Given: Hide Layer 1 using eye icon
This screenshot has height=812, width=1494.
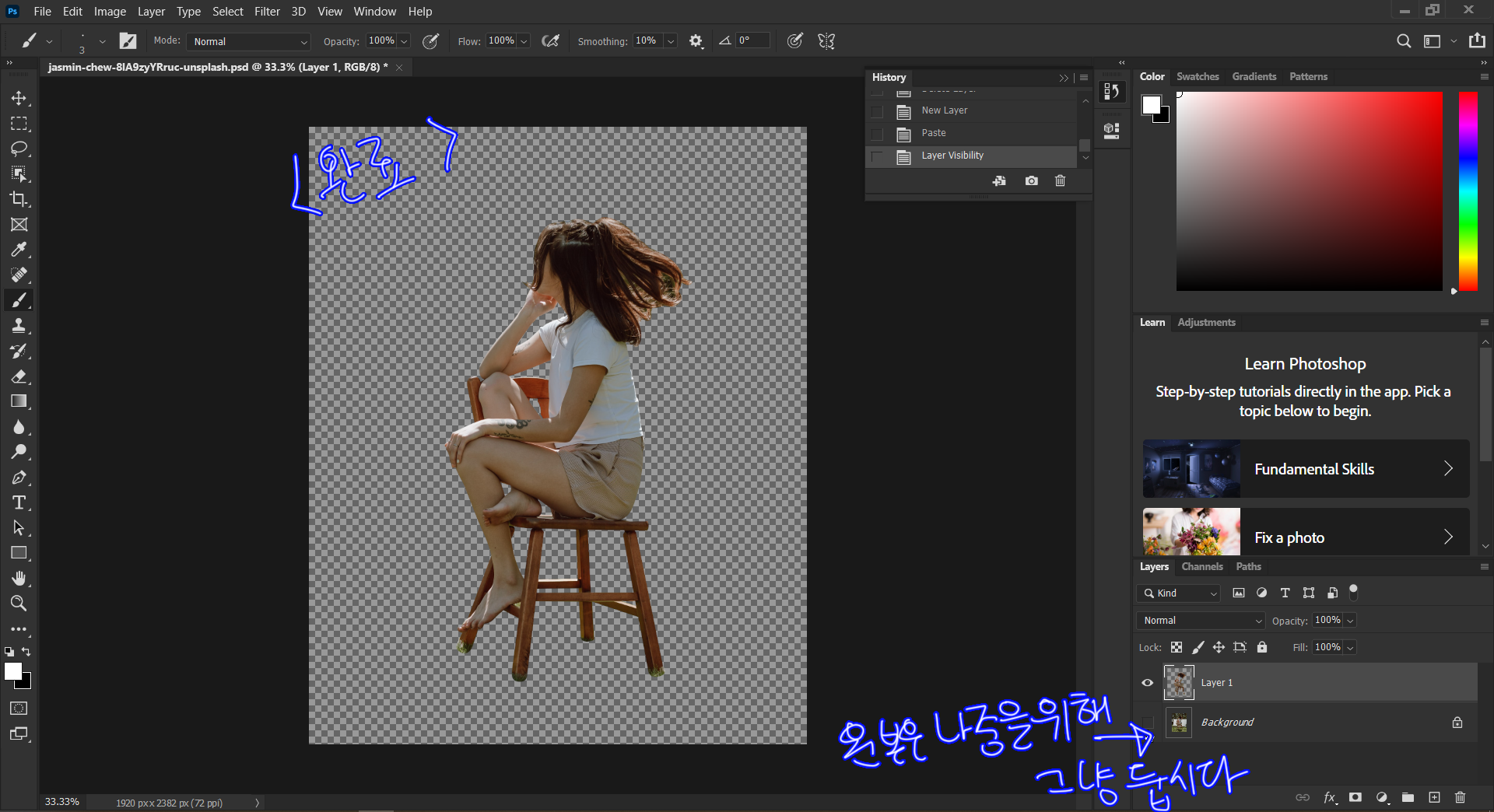Looking at the screenshot, I should 1147,683.
